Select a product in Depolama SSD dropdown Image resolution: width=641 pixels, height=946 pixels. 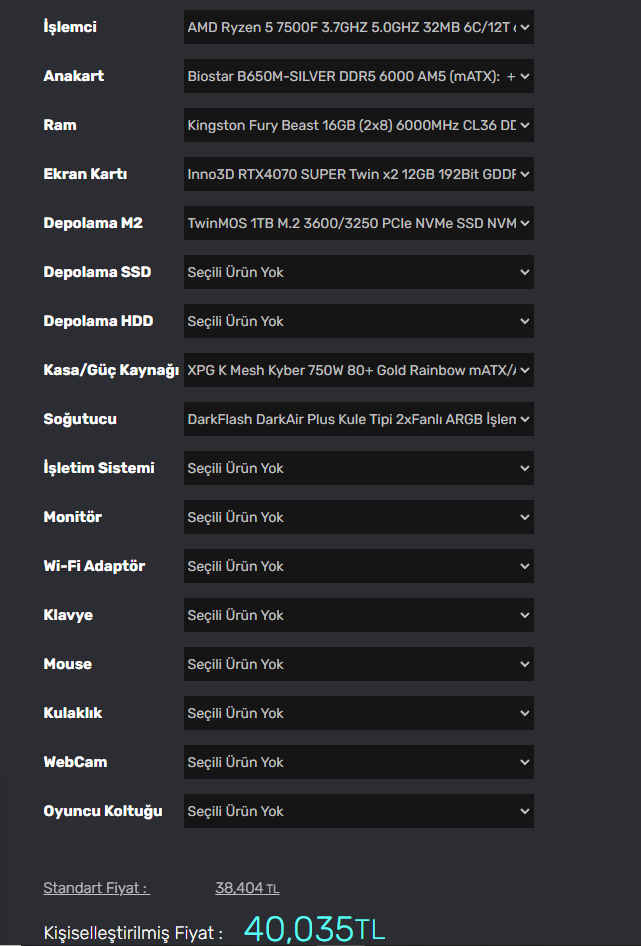[358, 272]
